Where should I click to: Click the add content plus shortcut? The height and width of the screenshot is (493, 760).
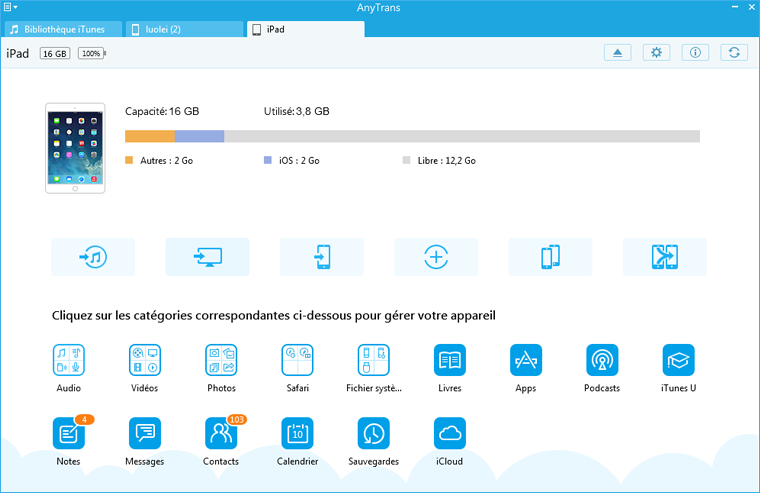point(436,257)
